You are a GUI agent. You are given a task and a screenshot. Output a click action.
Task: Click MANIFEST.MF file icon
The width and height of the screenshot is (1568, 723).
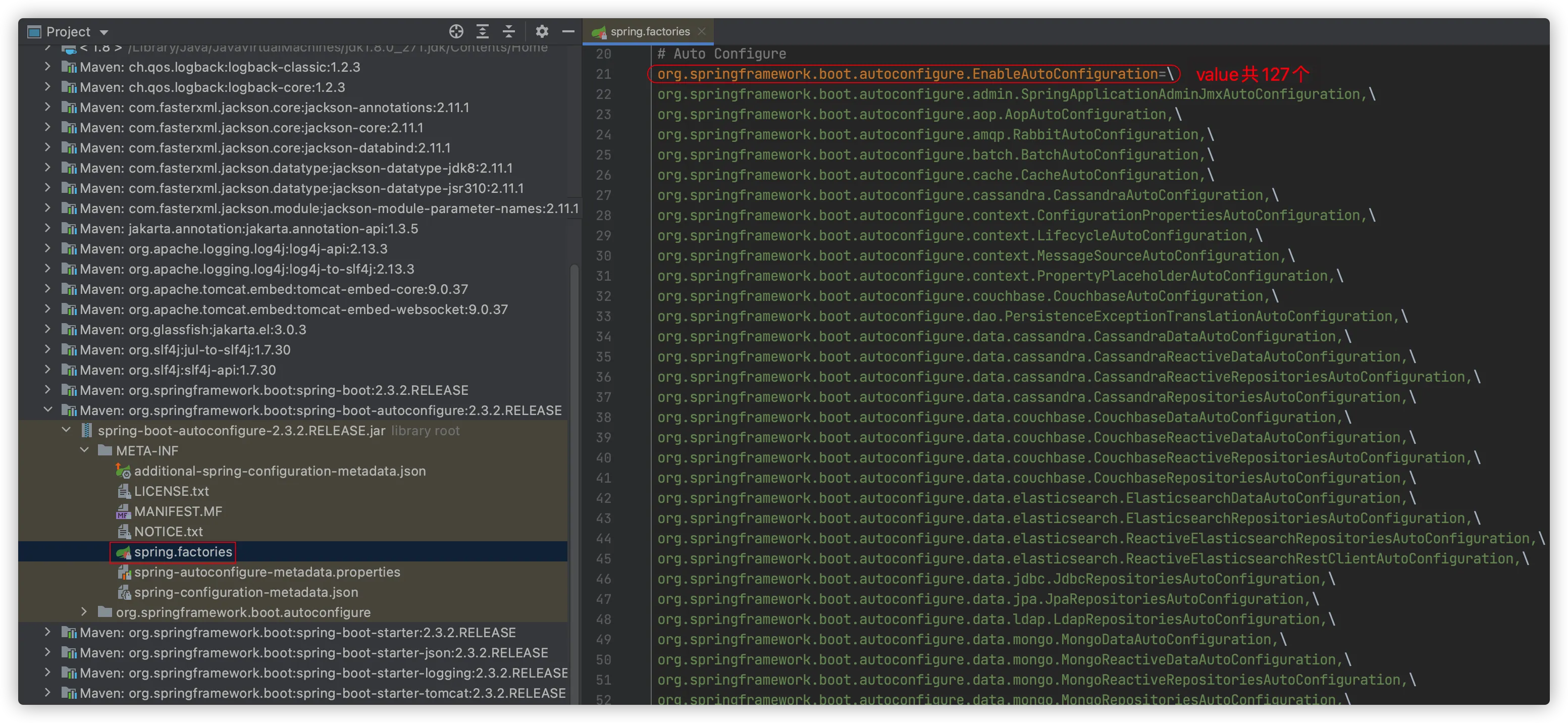point(124,511)
